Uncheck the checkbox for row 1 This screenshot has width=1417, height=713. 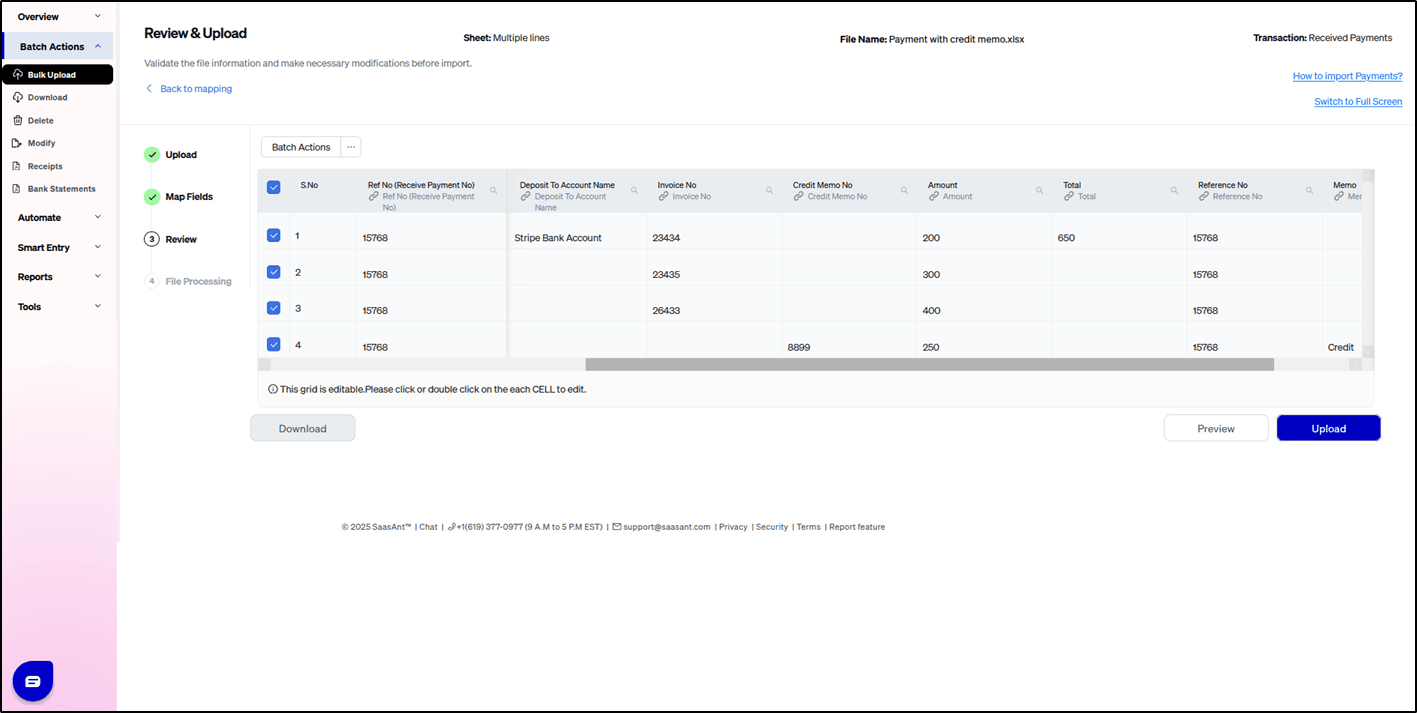[274, 236]
